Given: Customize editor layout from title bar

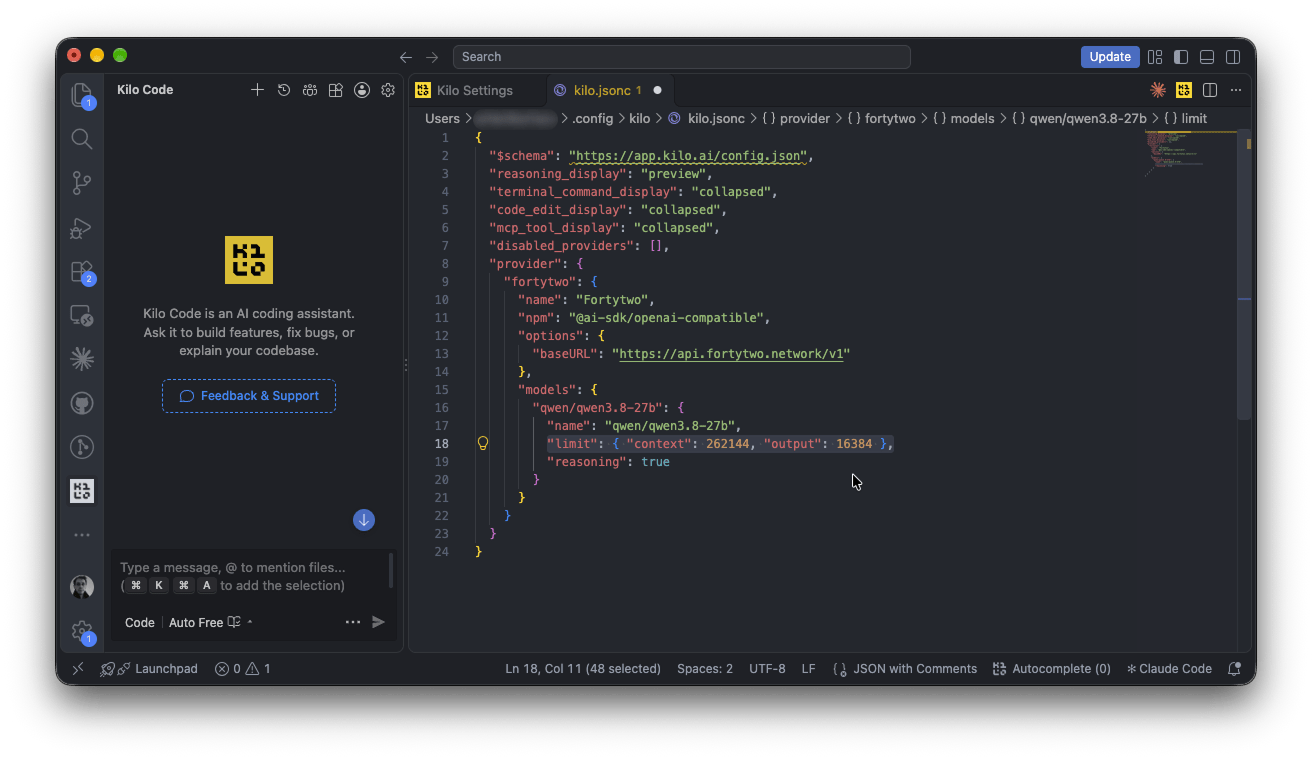Looking at the screenshot, I should [x=1155, y=57].
